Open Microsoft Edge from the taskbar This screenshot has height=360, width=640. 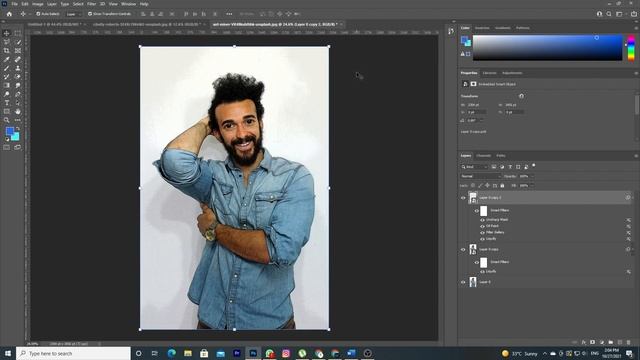(171, 353)
